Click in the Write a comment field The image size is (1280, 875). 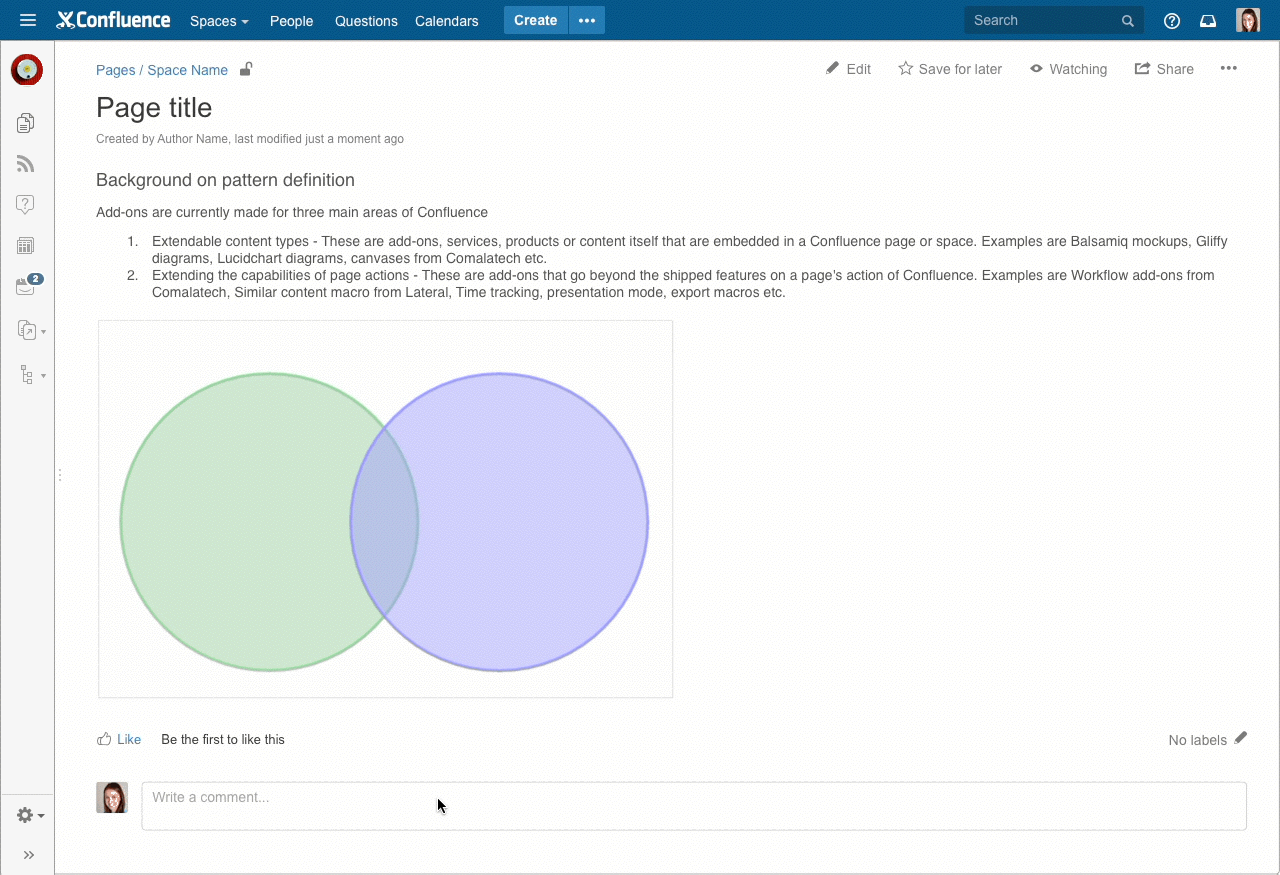click(x=693, y=806)
